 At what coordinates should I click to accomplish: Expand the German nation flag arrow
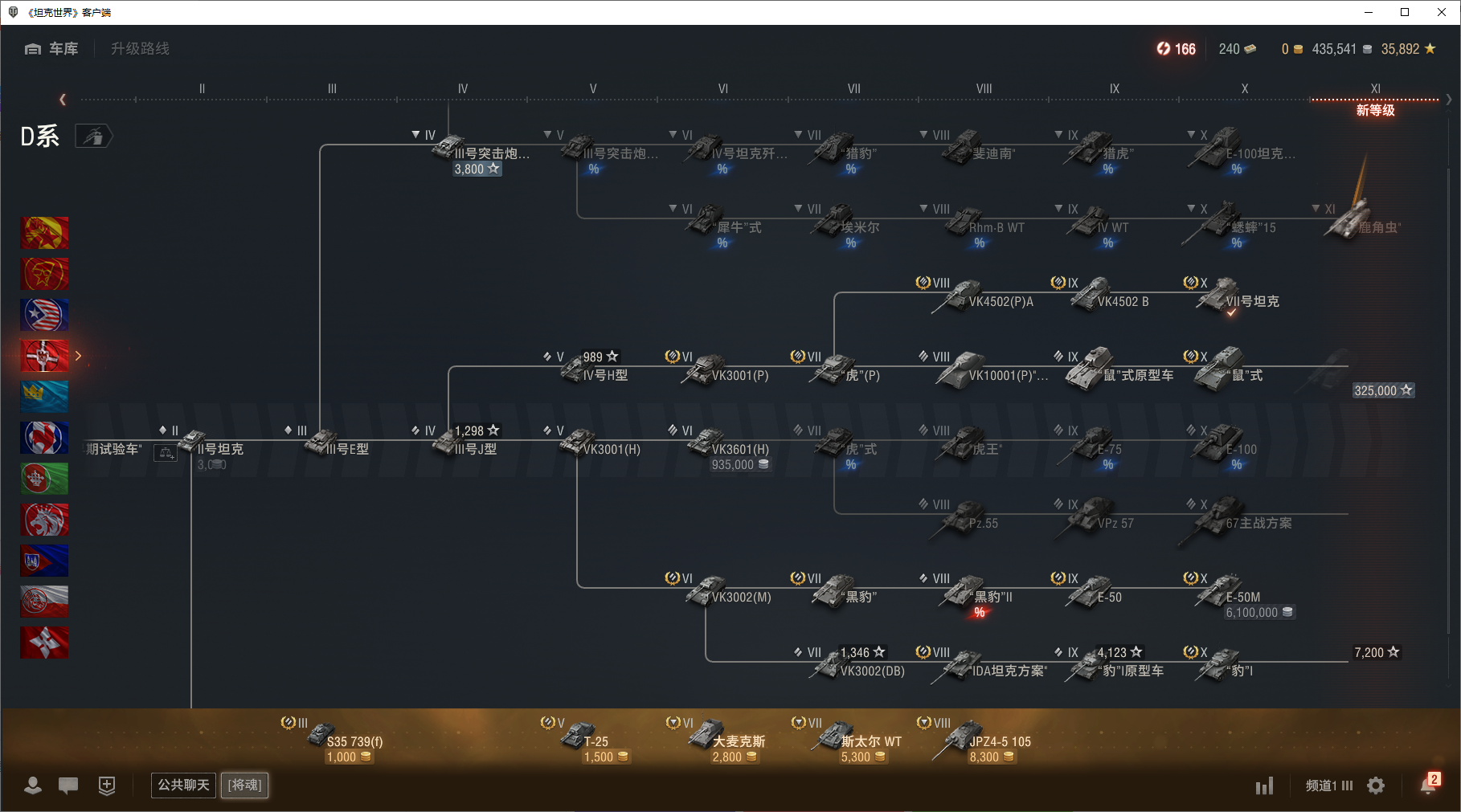(78, 356)
